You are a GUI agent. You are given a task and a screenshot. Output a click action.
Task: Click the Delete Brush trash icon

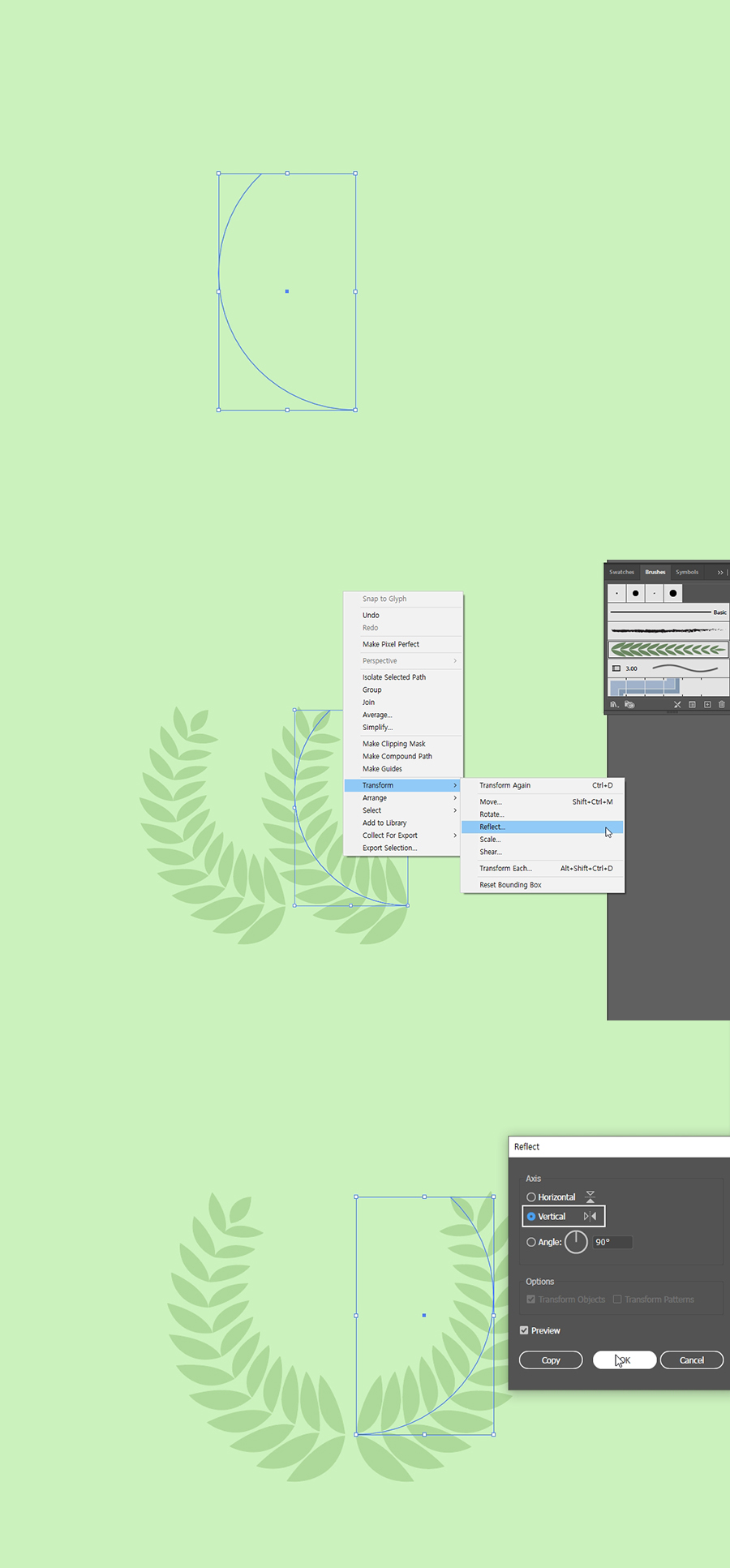point(721,704)
